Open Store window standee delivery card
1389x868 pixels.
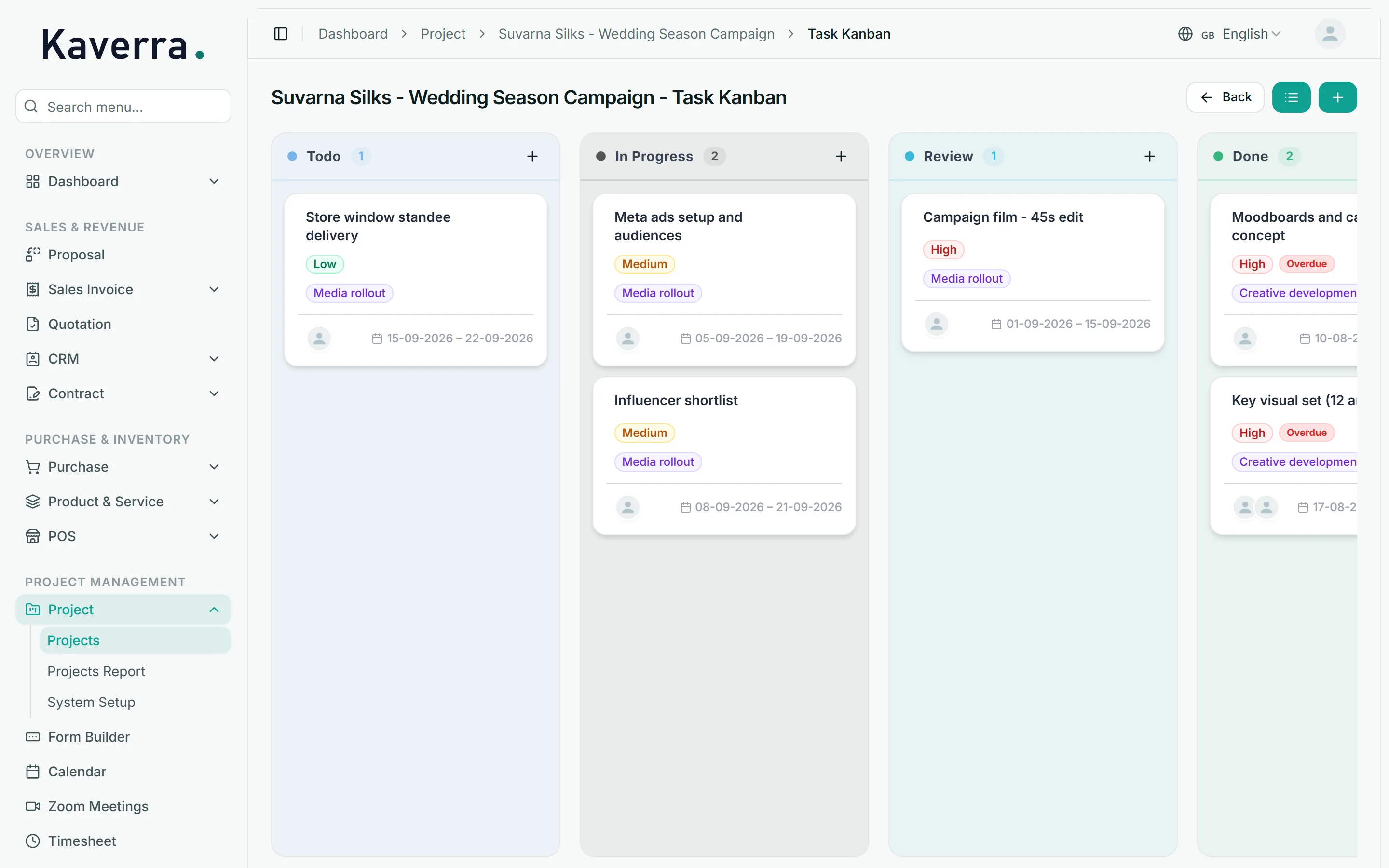point(415,280)
